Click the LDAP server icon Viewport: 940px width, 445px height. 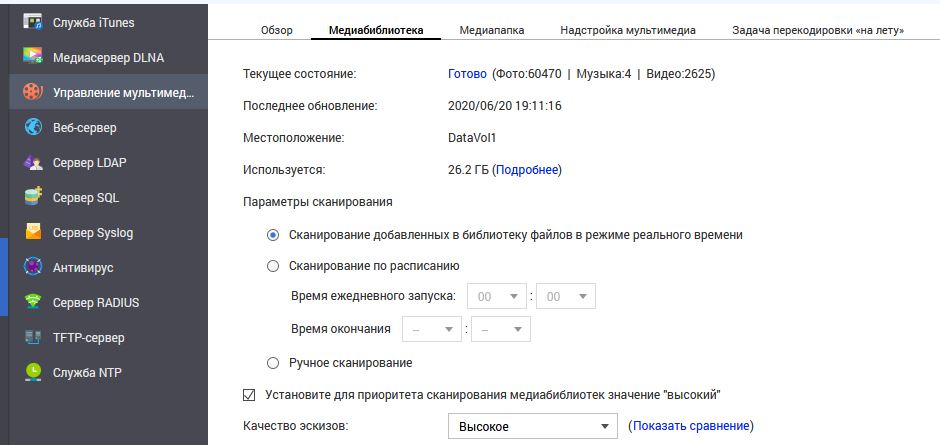point(33,162)
